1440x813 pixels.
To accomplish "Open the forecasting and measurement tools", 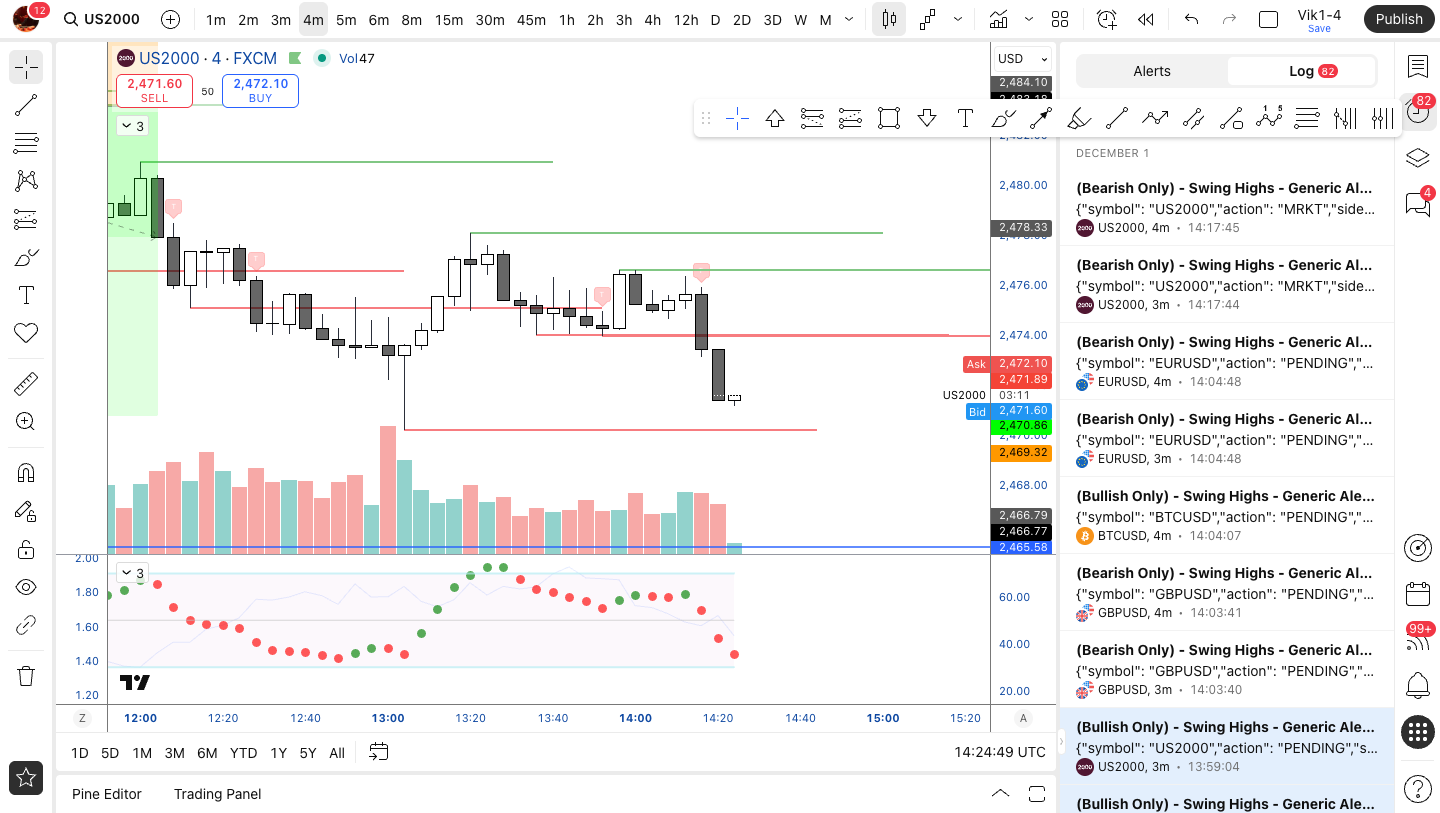I will 26,219.
